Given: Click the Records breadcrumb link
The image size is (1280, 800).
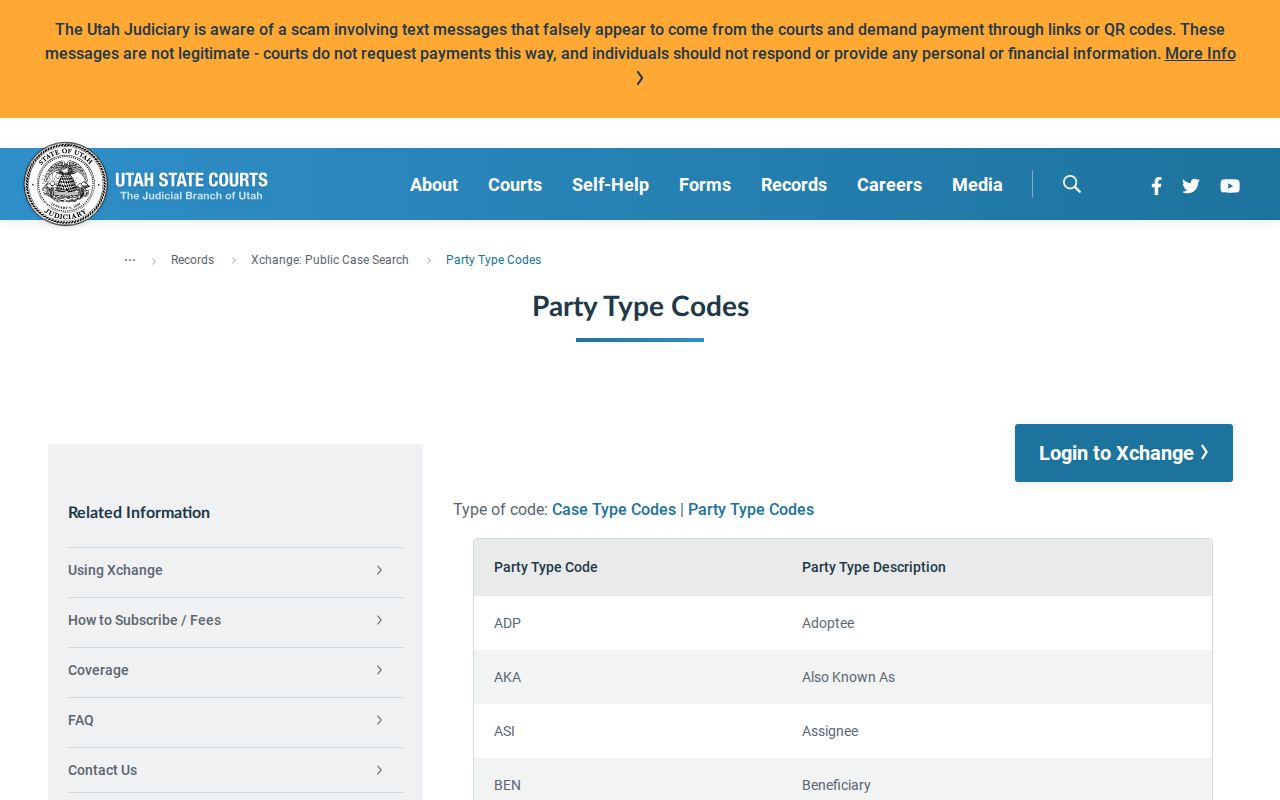Looking at the screenshot, I should 192,260.
